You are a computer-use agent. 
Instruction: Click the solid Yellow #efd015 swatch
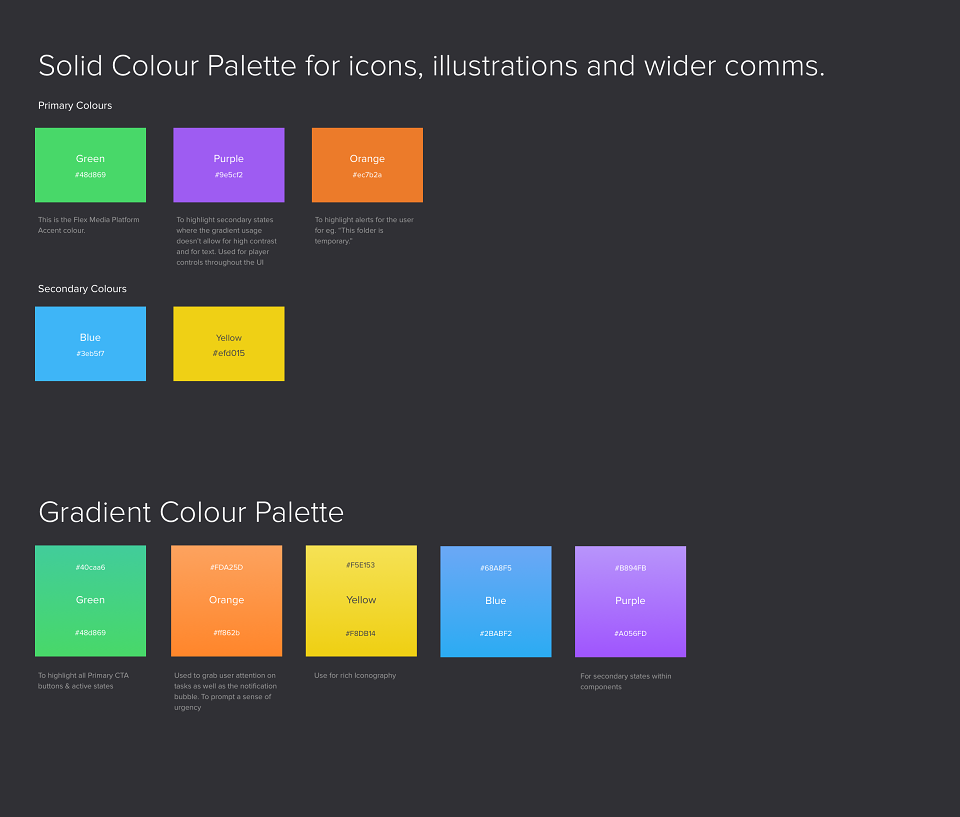[229, 344]
